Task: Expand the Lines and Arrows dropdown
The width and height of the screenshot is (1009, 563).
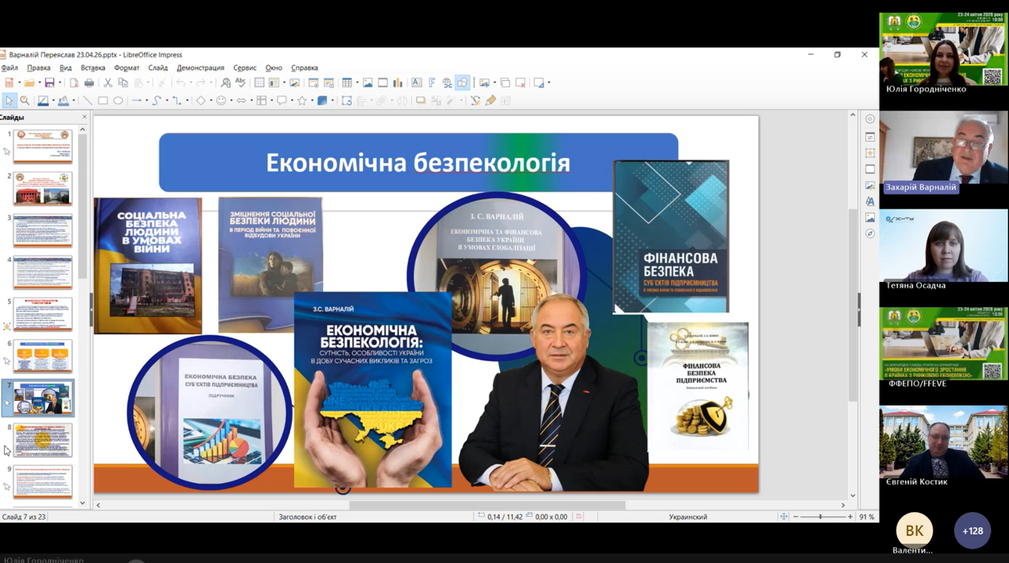Action: click(x=148, y=101)
